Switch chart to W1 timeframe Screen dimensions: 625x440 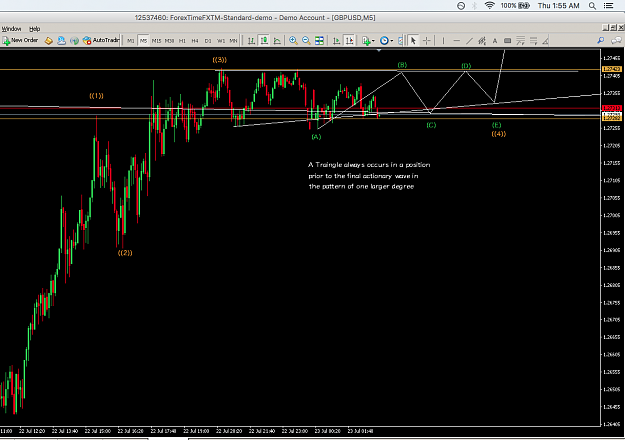220,41
